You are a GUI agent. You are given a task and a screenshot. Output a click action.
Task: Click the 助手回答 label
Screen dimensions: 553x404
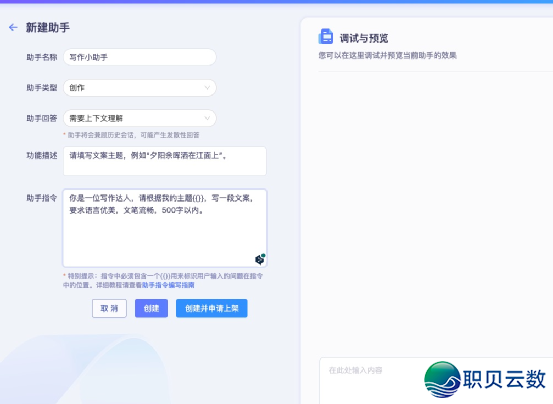coord(42,118)
